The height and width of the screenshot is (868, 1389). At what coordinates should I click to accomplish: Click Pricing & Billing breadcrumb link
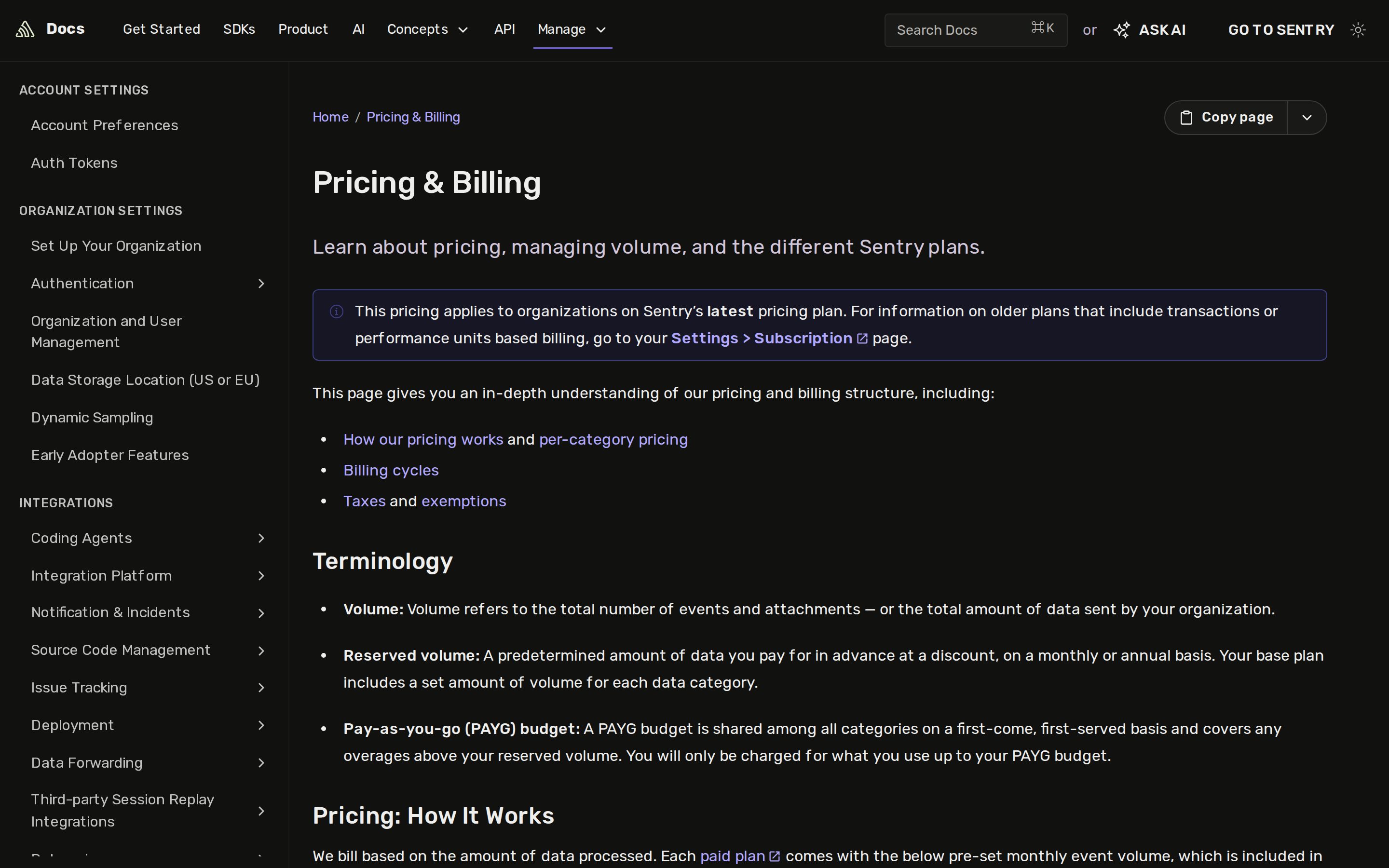tap(413, 117)
